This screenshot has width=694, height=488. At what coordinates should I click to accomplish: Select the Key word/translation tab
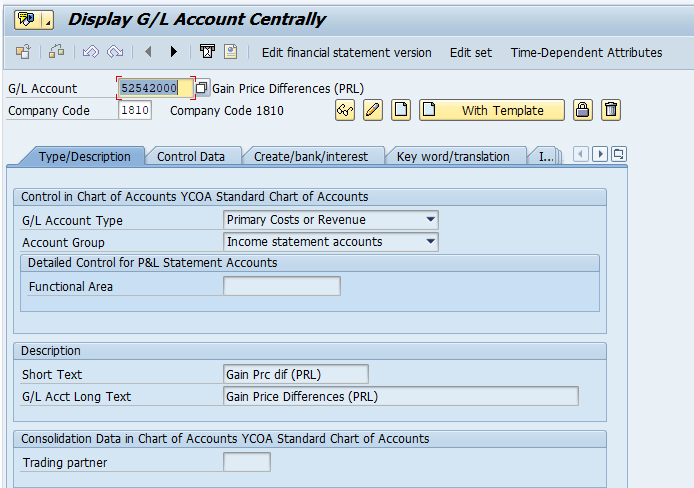[453, 156]
